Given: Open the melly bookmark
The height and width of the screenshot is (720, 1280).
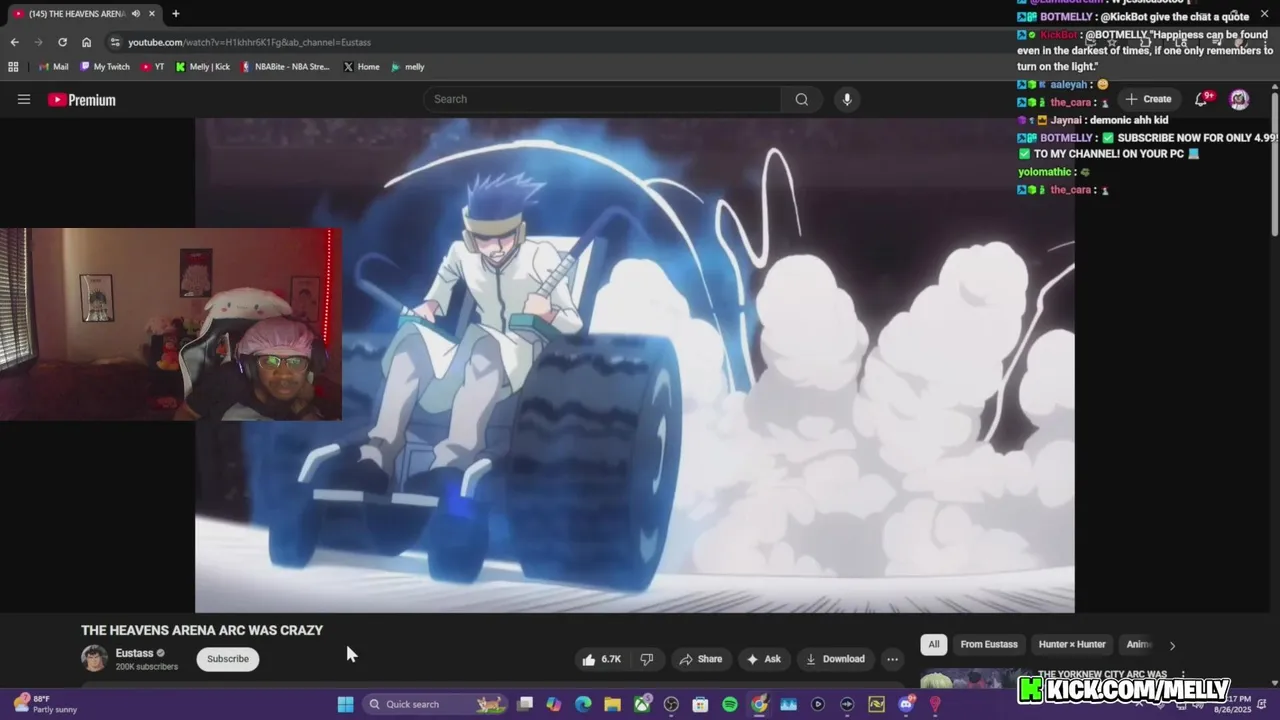Looking at the screenshot, I should 408,67.
